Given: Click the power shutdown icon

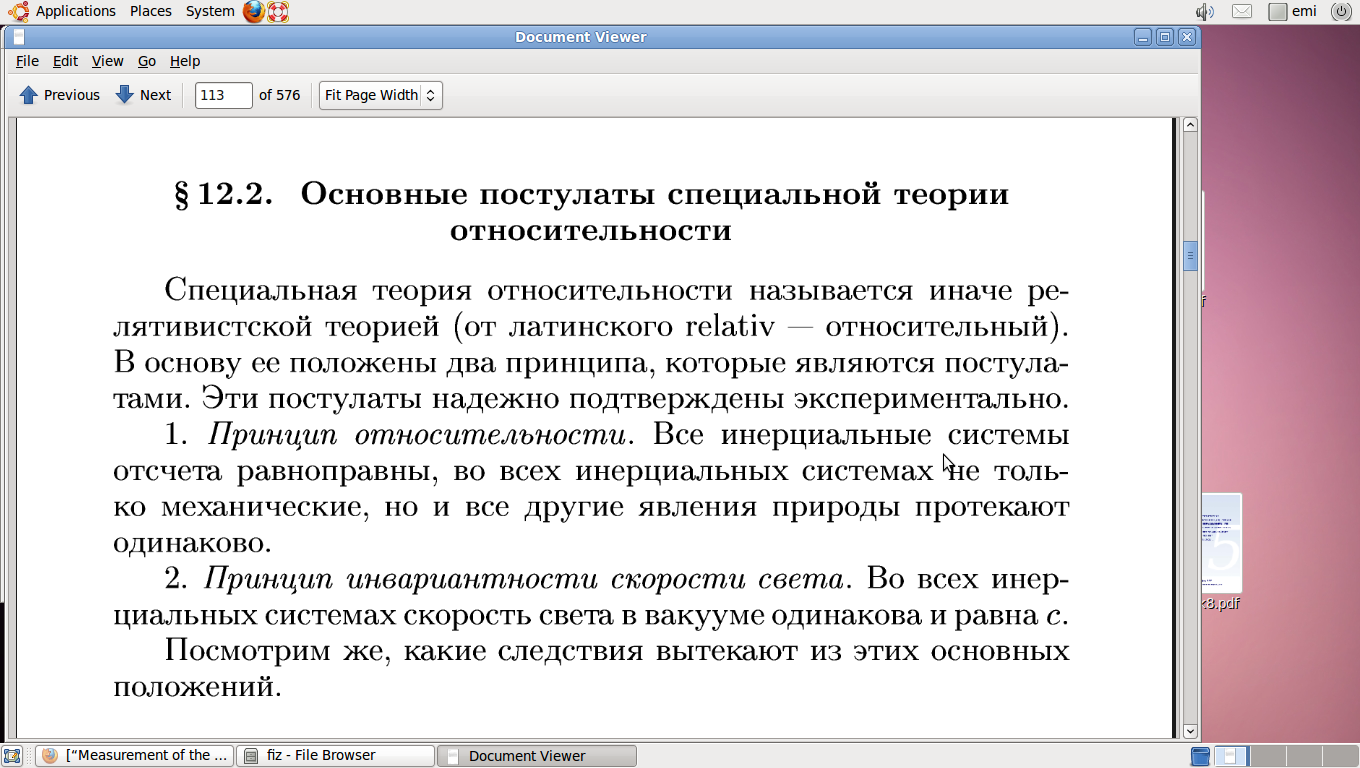Looking at the screenshot, I should 1341,12.
